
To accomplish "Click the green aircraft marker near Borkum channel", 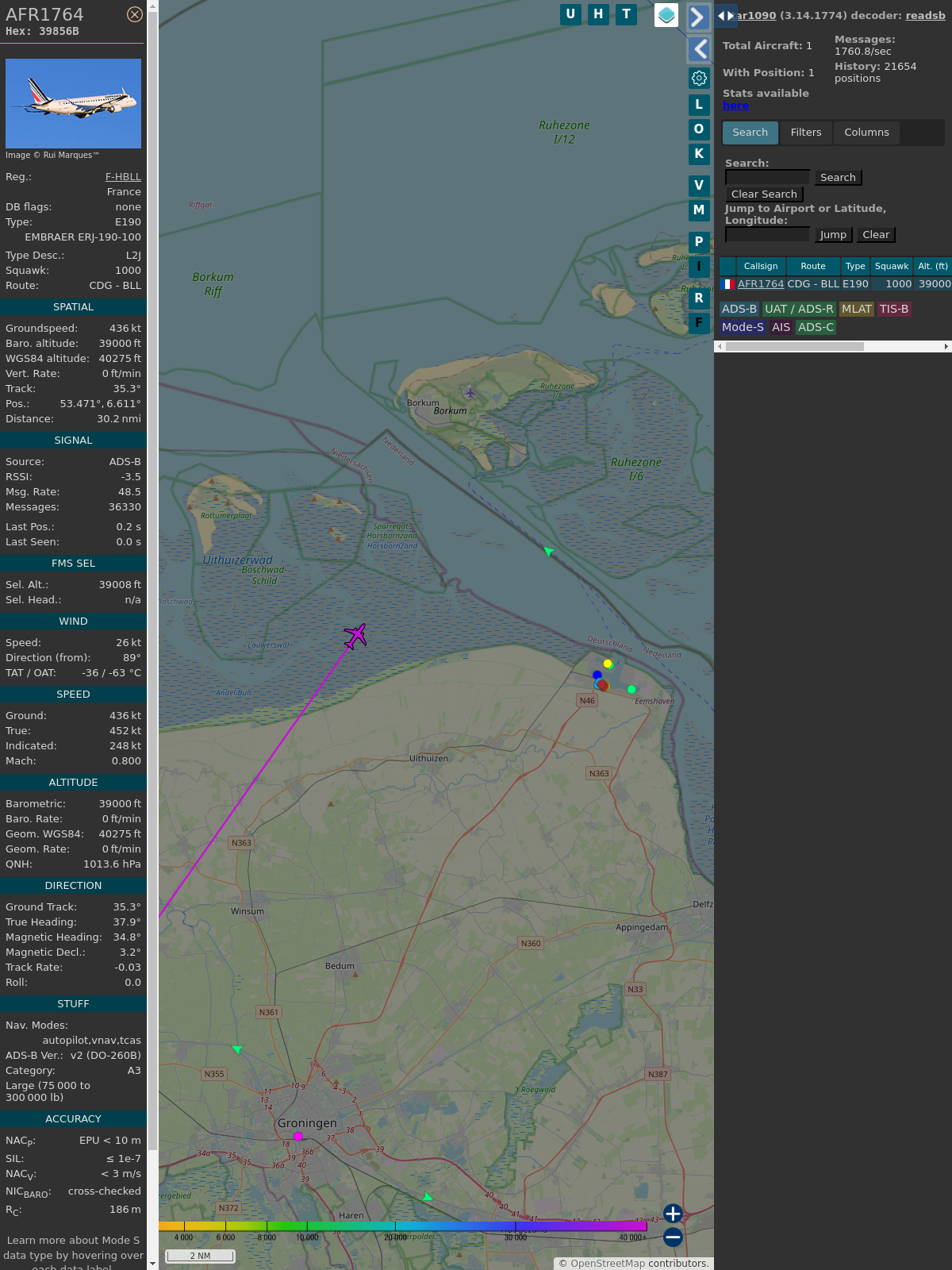I will 548,551.
